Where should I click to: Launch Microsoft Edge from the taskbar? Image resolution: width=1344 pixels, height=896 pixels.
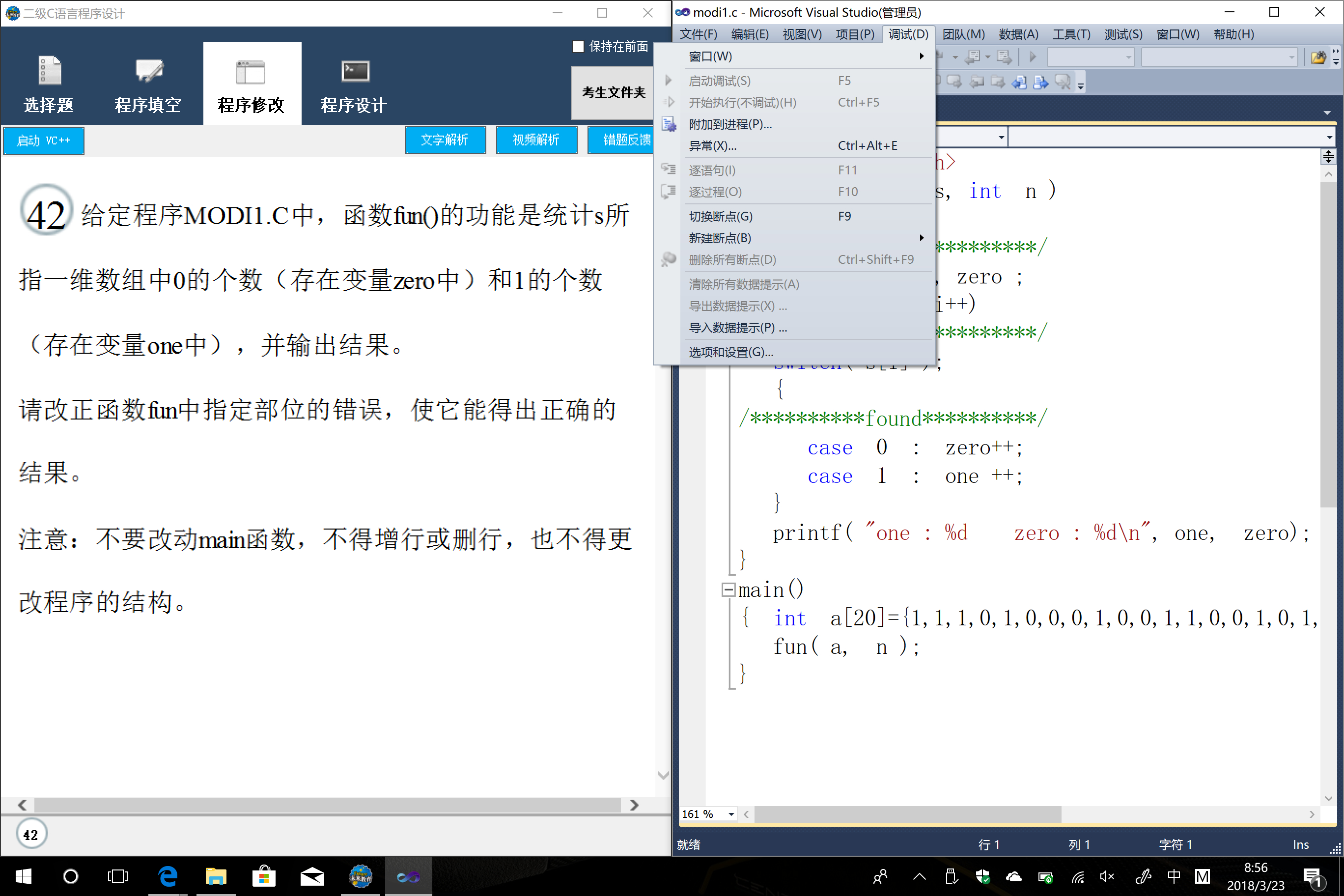click(168, 876)
